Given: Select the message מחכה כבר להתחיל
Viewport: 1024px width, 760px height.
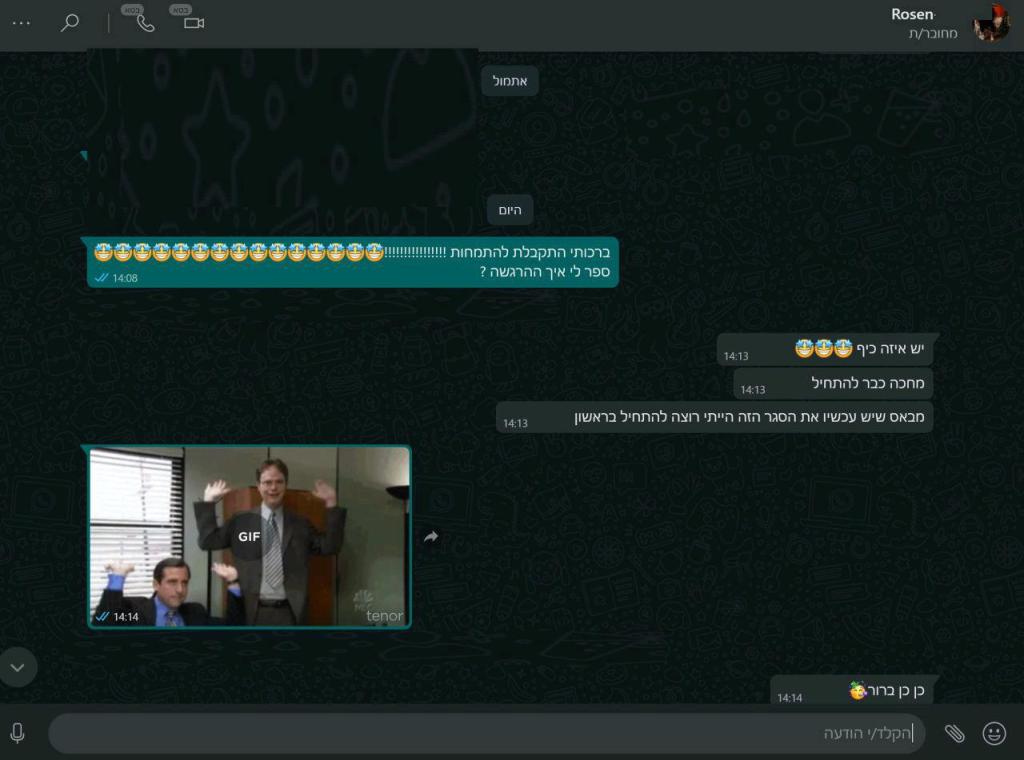Looking at the screenshot, I should click(833, 383).
